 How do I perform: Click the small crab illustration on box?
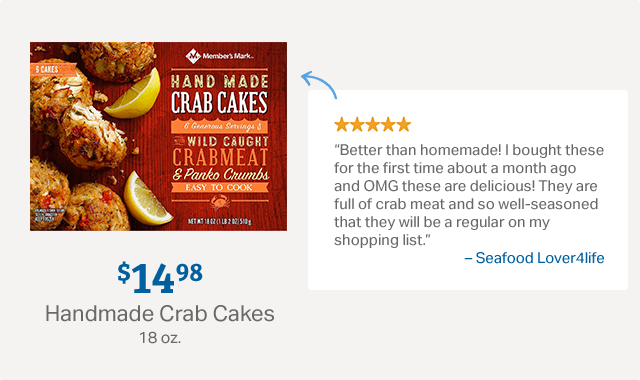[220, 202]
